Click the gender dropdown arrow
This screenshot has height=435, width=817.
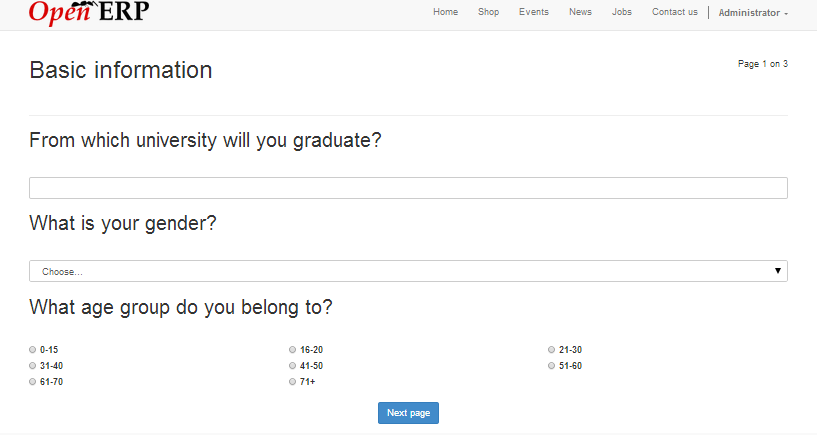click(x=777, y=271)
